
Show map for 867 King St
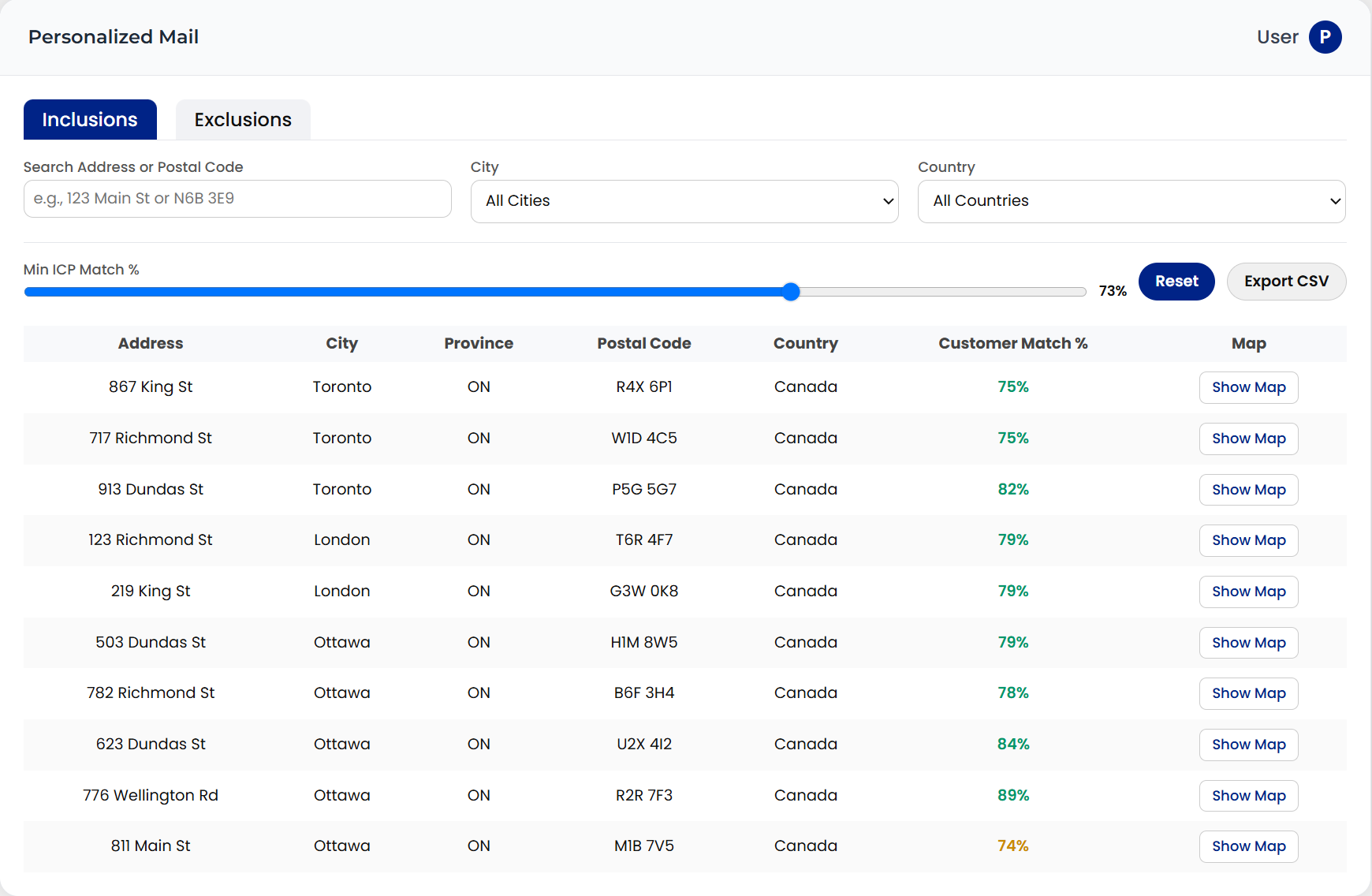tap(1248, 387)
